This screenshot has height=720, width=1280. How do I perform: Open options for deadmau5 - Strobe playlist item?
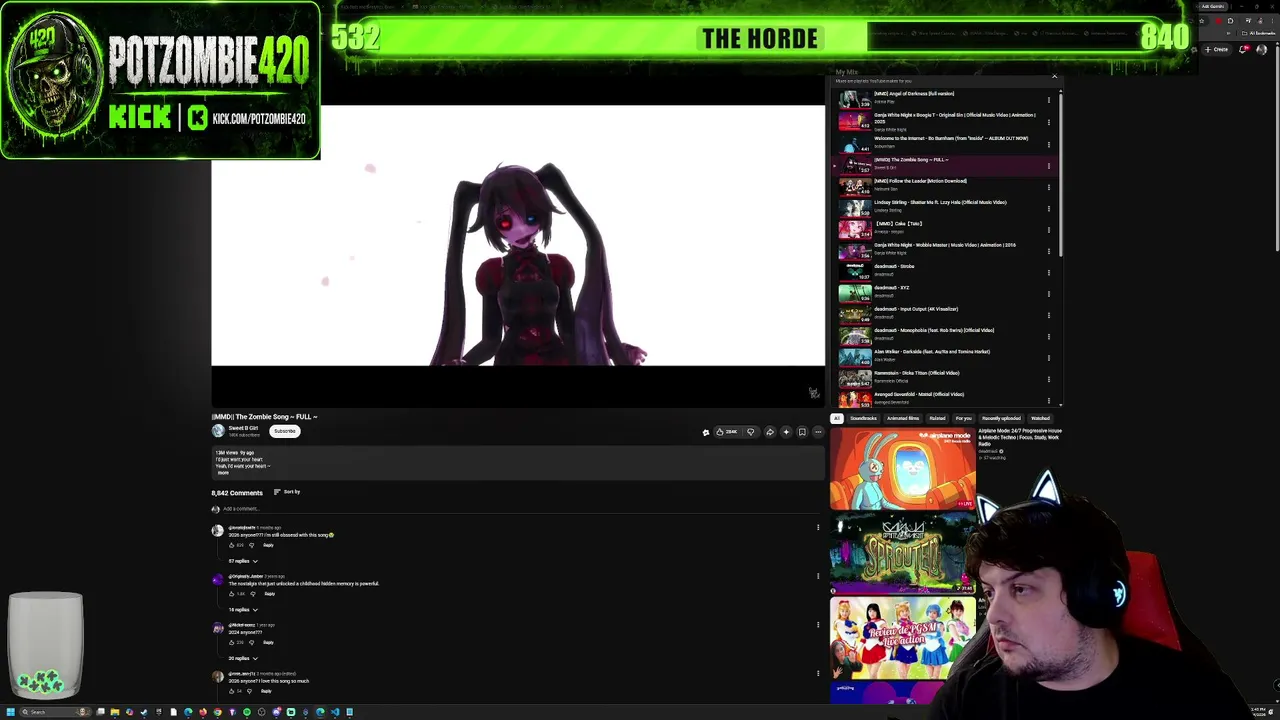tap(1049, 271)
